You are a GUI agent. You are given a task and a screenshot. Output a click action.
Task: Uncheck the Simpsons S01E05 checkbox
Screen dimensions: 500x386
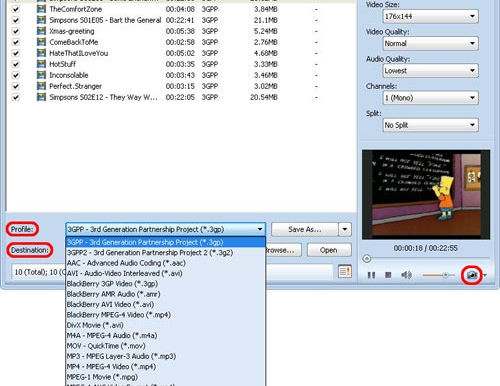pos(16,20)
